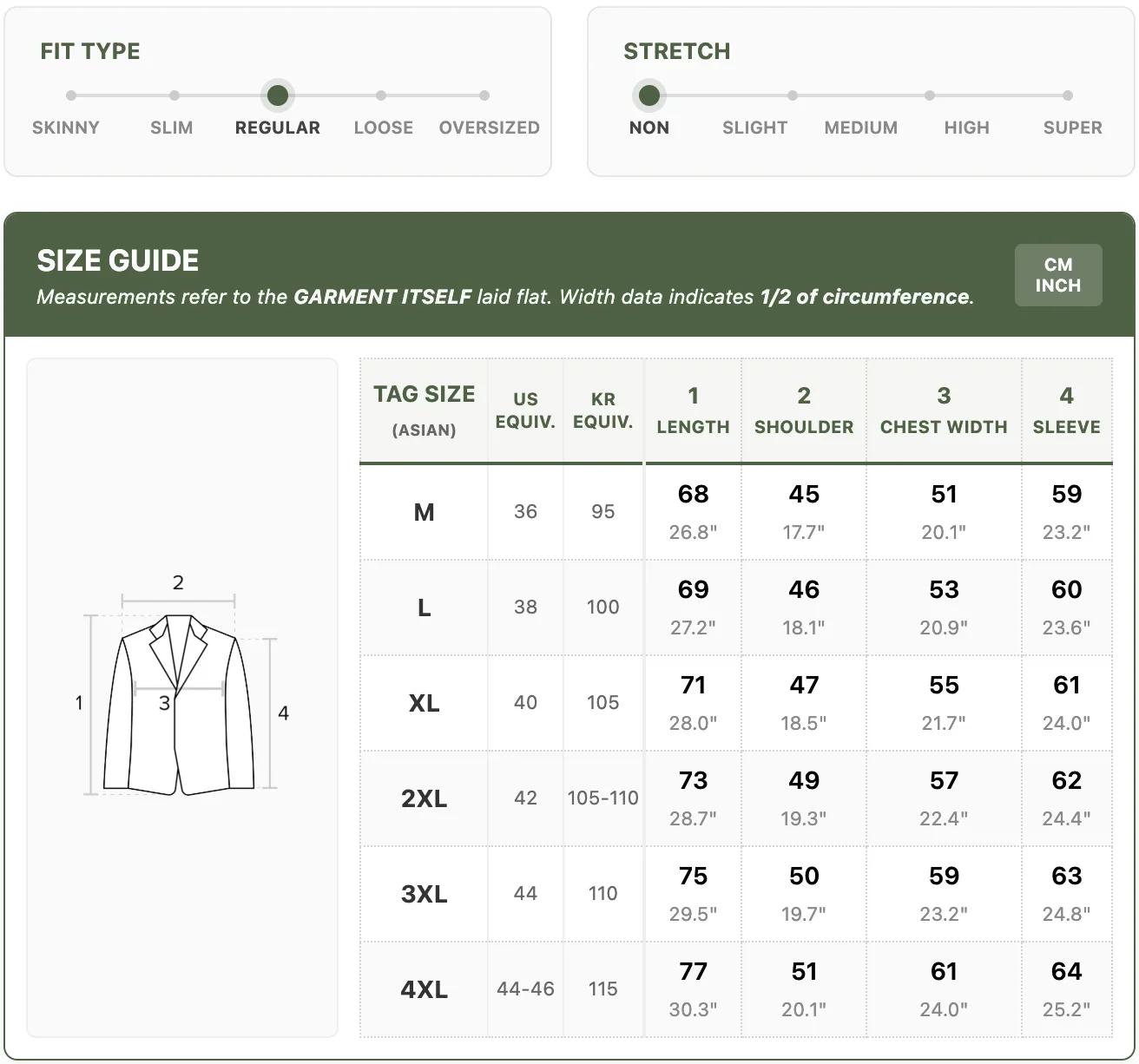
Task: Click the NON stretch indicator dot
Action: click(x=649, y=95)
